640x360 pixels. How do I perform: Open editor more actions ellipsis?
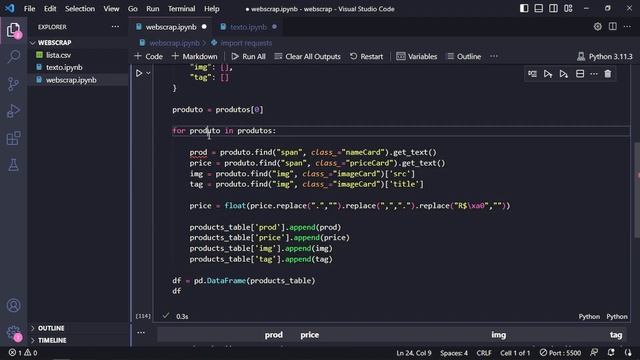(627, 27)
